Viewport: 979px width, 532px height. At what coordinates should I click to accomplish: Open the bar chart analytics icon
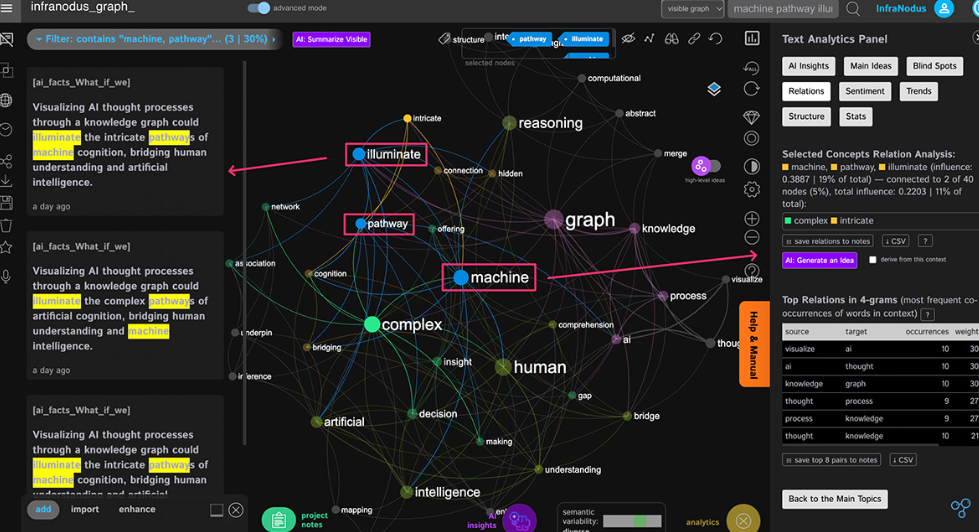(x=752, y=39)
